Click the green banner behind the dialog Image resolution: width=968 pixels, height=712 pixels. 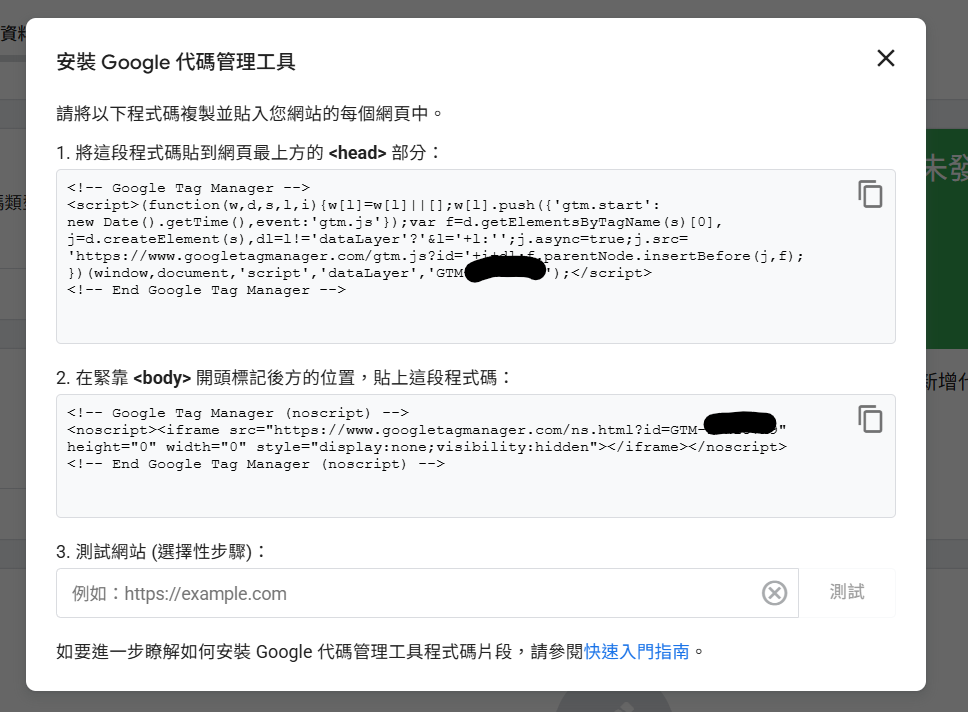point(946,240)
